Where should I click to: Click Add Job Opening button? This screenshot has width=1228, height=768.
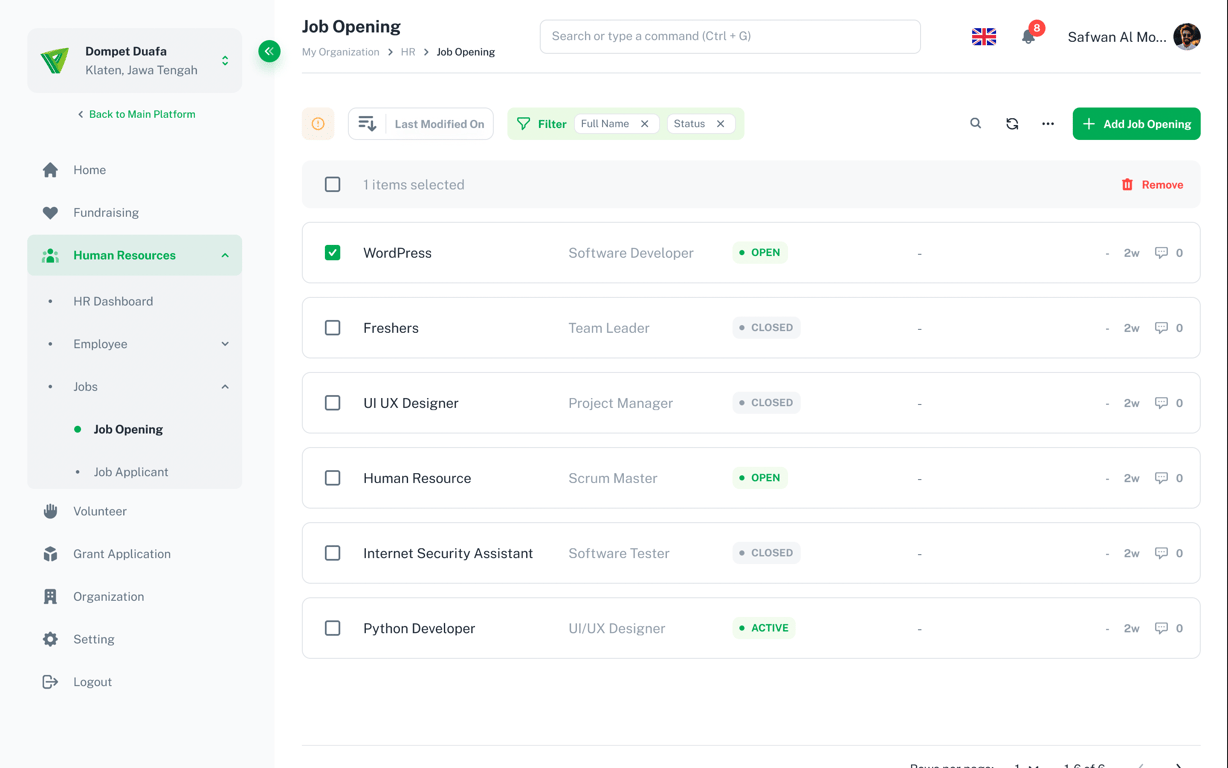(1136, 124)
